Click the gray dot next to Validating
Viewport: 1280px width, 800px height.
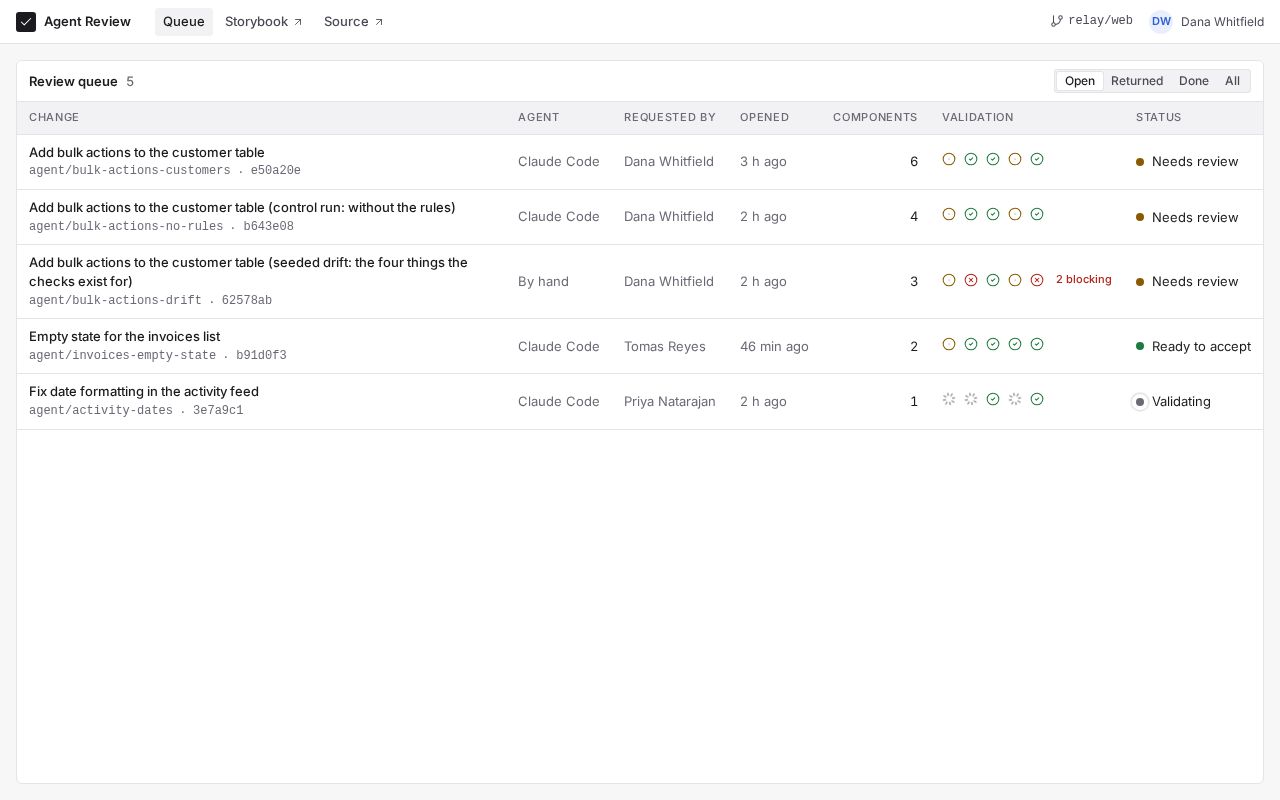1140,402
